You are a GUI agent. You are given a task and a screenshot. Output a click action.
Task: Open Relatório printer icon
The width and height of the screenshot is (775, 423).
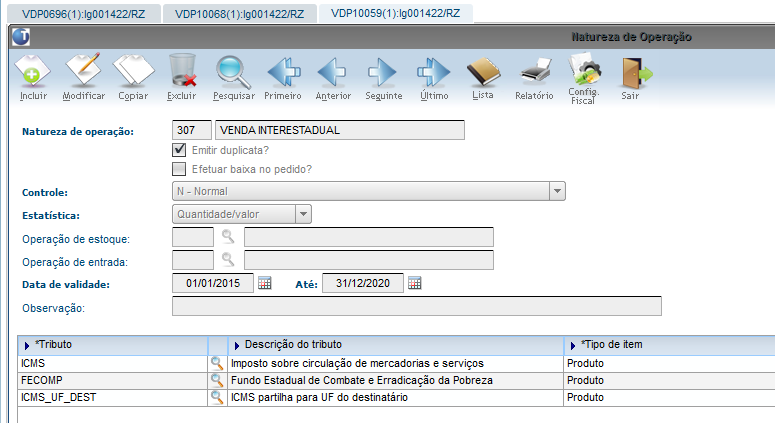point(536,71)
